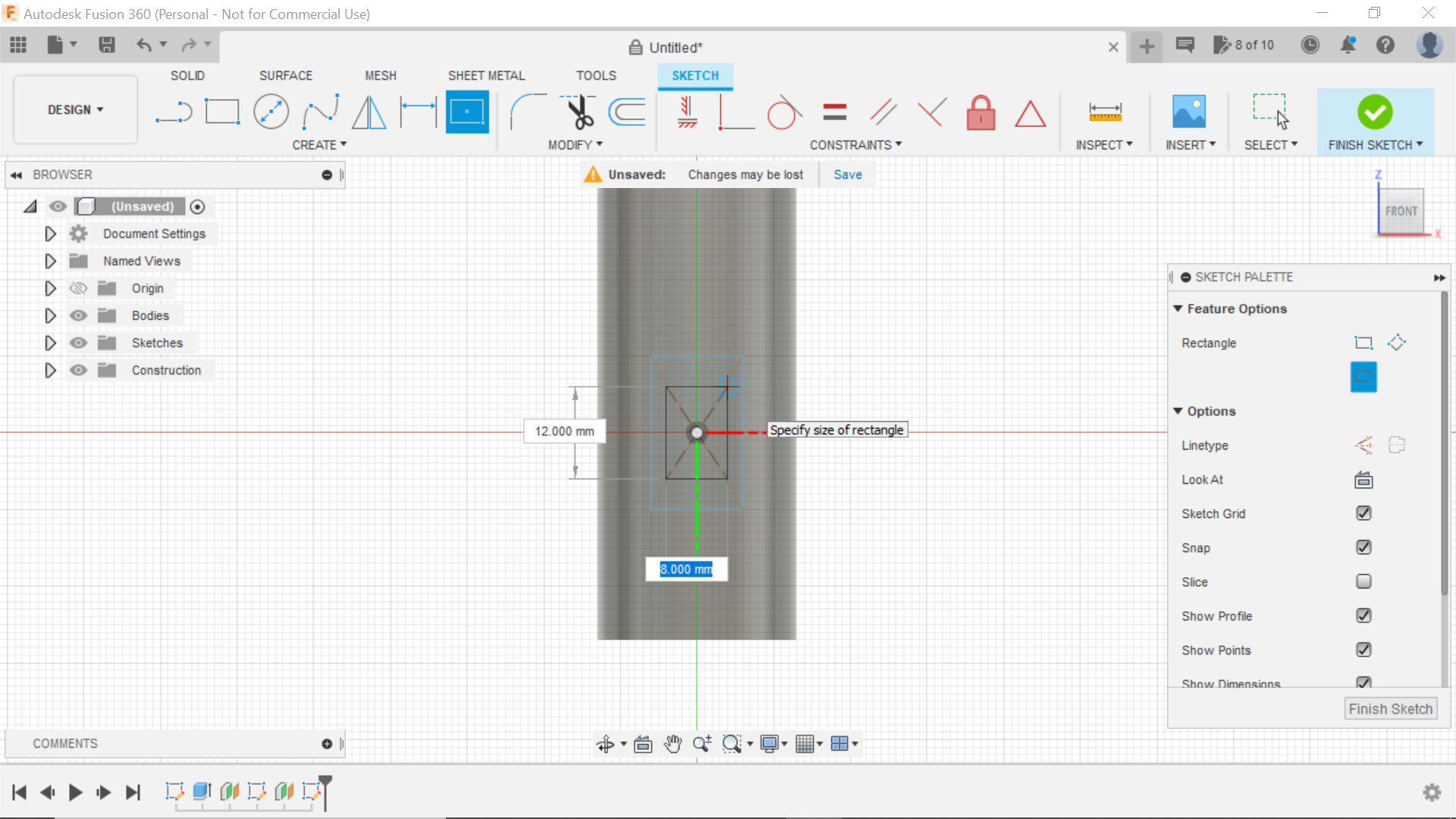Expand the Construction browser item
This screenshot has width=1456, height=819.
pos(50,370)
